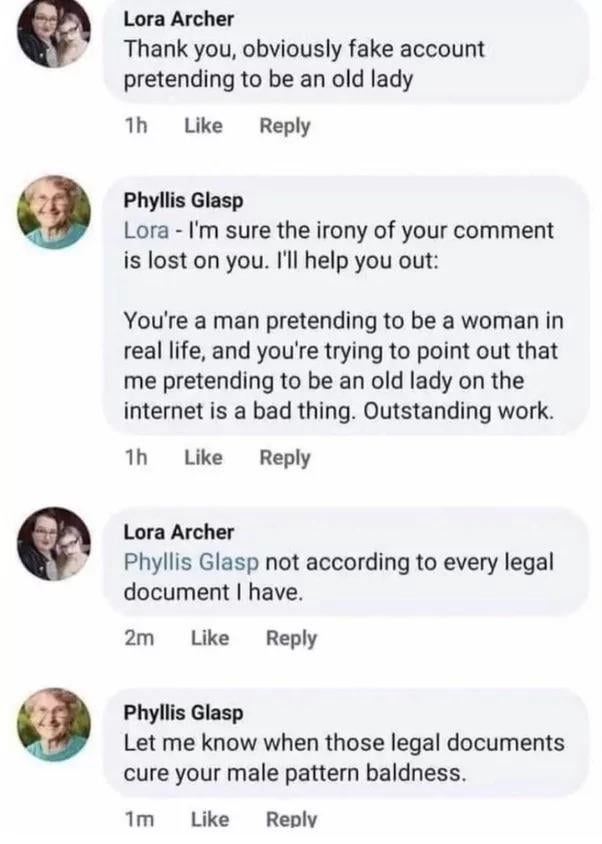Reply to the 'male pattern baldness' comment
Viewport: 602px width, 844px height.
click(291, 819)
